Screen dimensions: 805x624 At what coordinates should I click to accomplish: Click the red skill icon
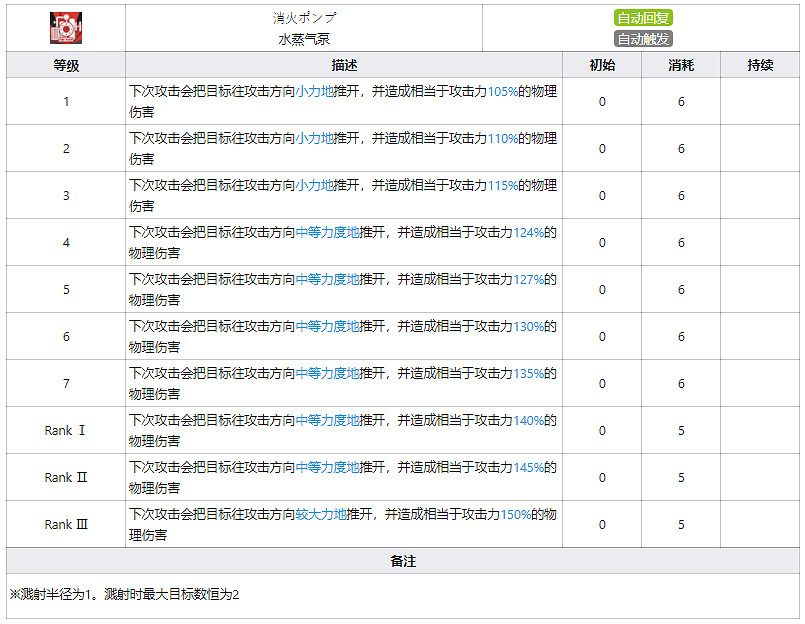66,28
